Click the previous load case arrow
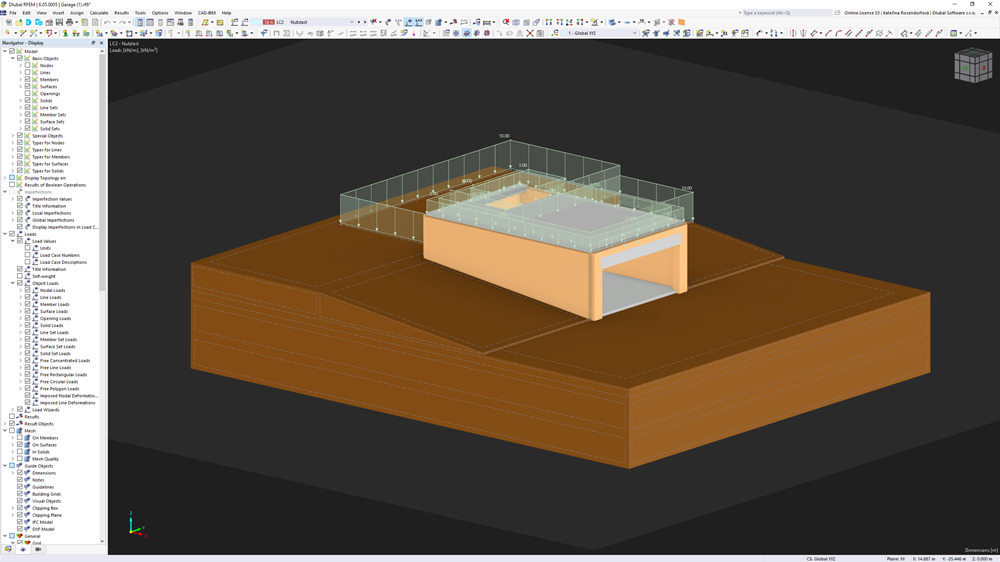1000x562 pixels. pyautogui.click(x=358, y=22)
